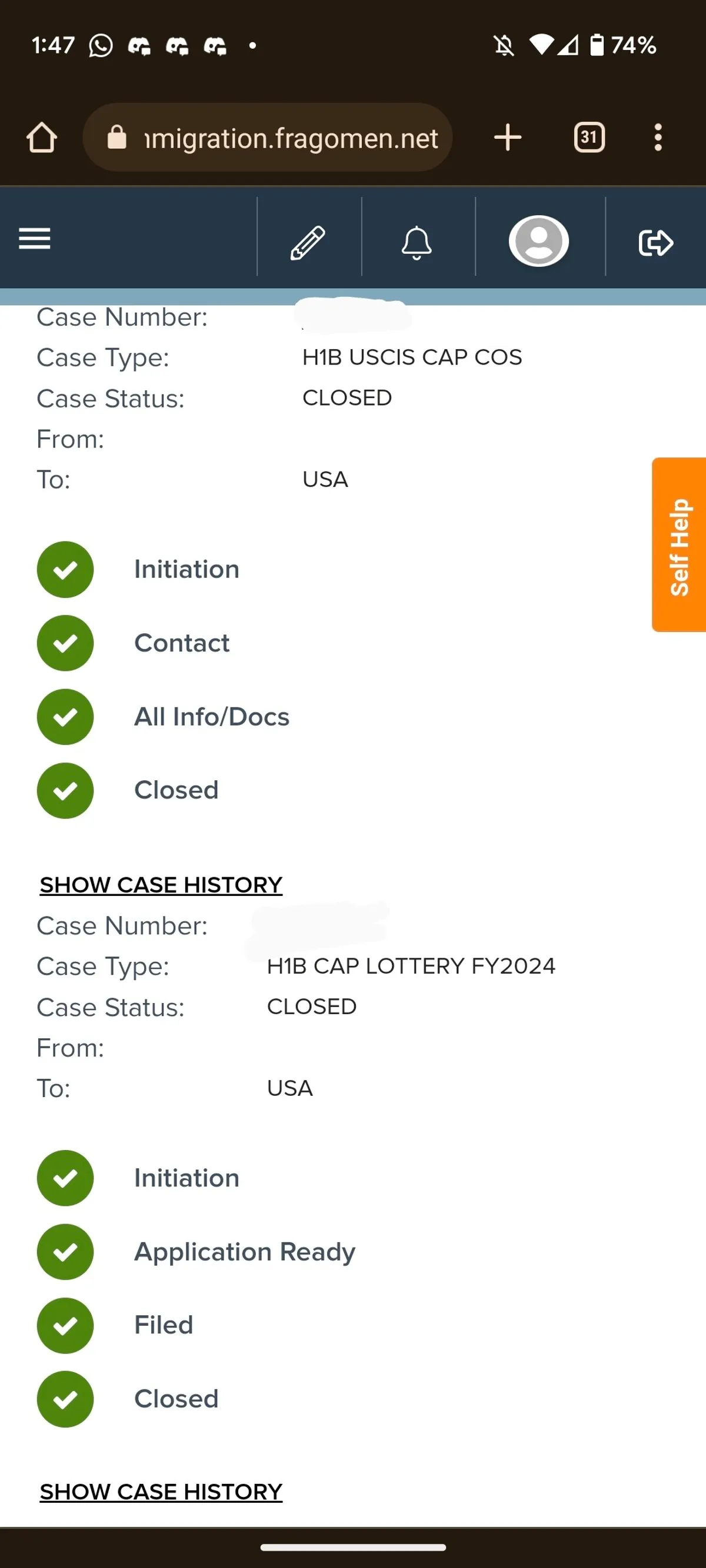The height and width of the screenshot is (1568, 706).
Task: Open the user profile avatar
Action: tap(538, 241)
